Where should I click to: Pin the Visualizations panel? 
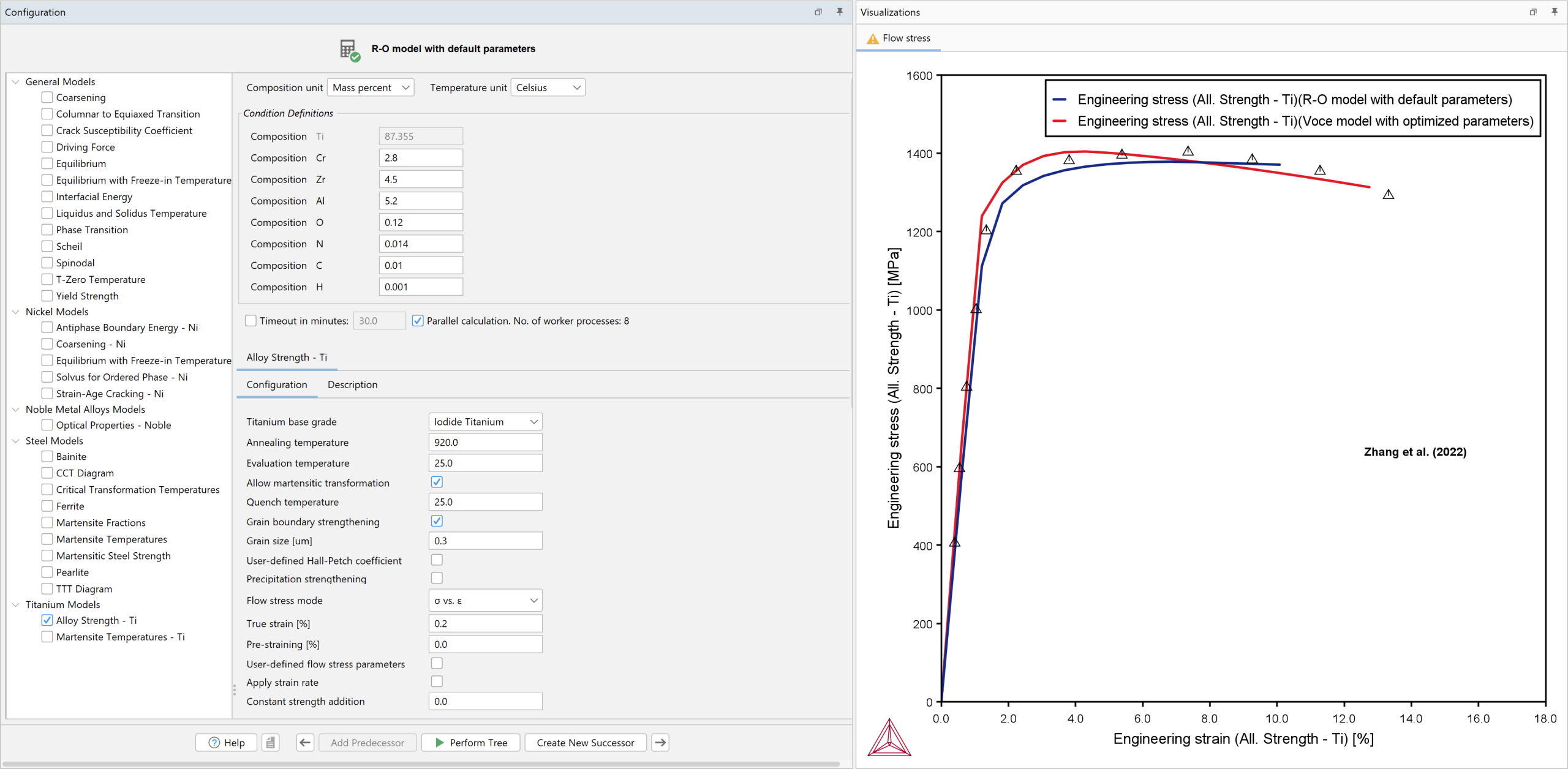pyautogui.click(x=1555, y=12)
